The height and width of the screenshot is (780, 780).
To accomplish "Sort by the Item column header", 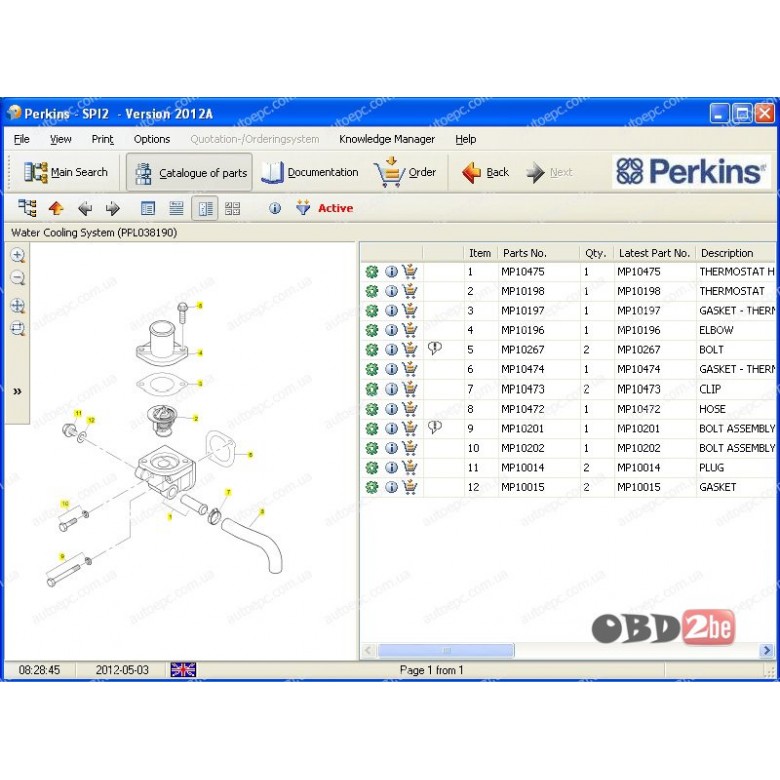I will click(x=480, y=253).
